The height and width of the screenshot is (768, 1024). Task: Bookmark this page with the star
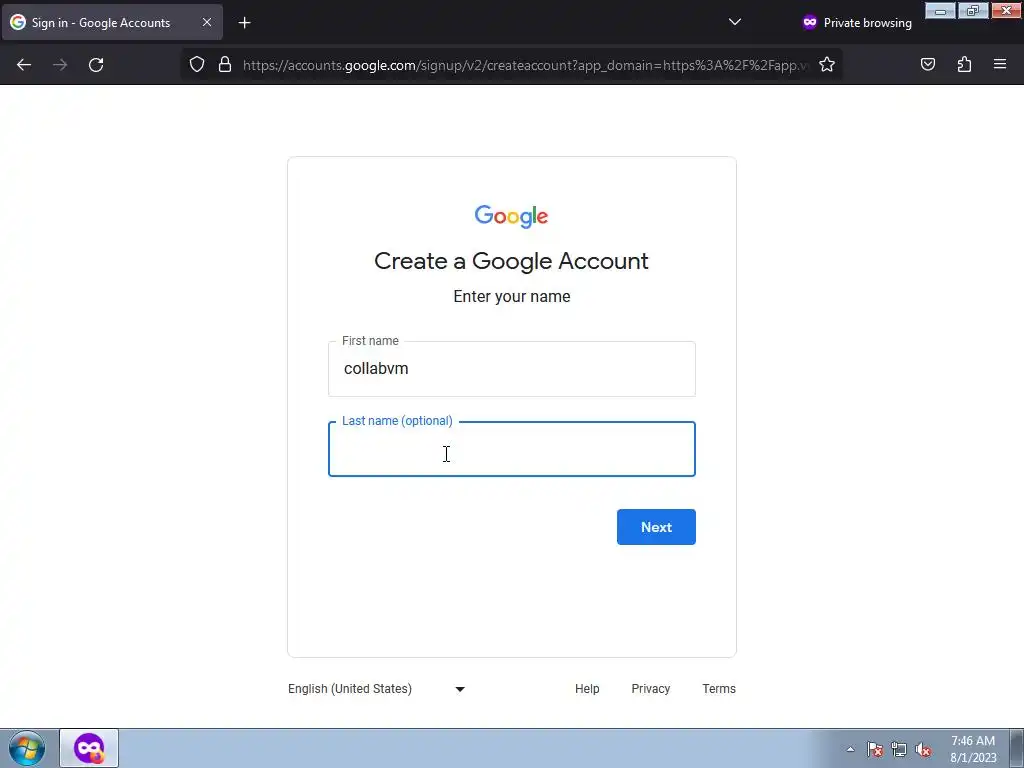827,65
